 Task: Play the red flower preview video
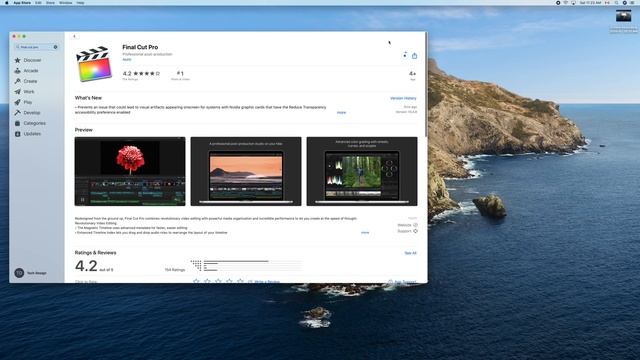tap(130, 171)
